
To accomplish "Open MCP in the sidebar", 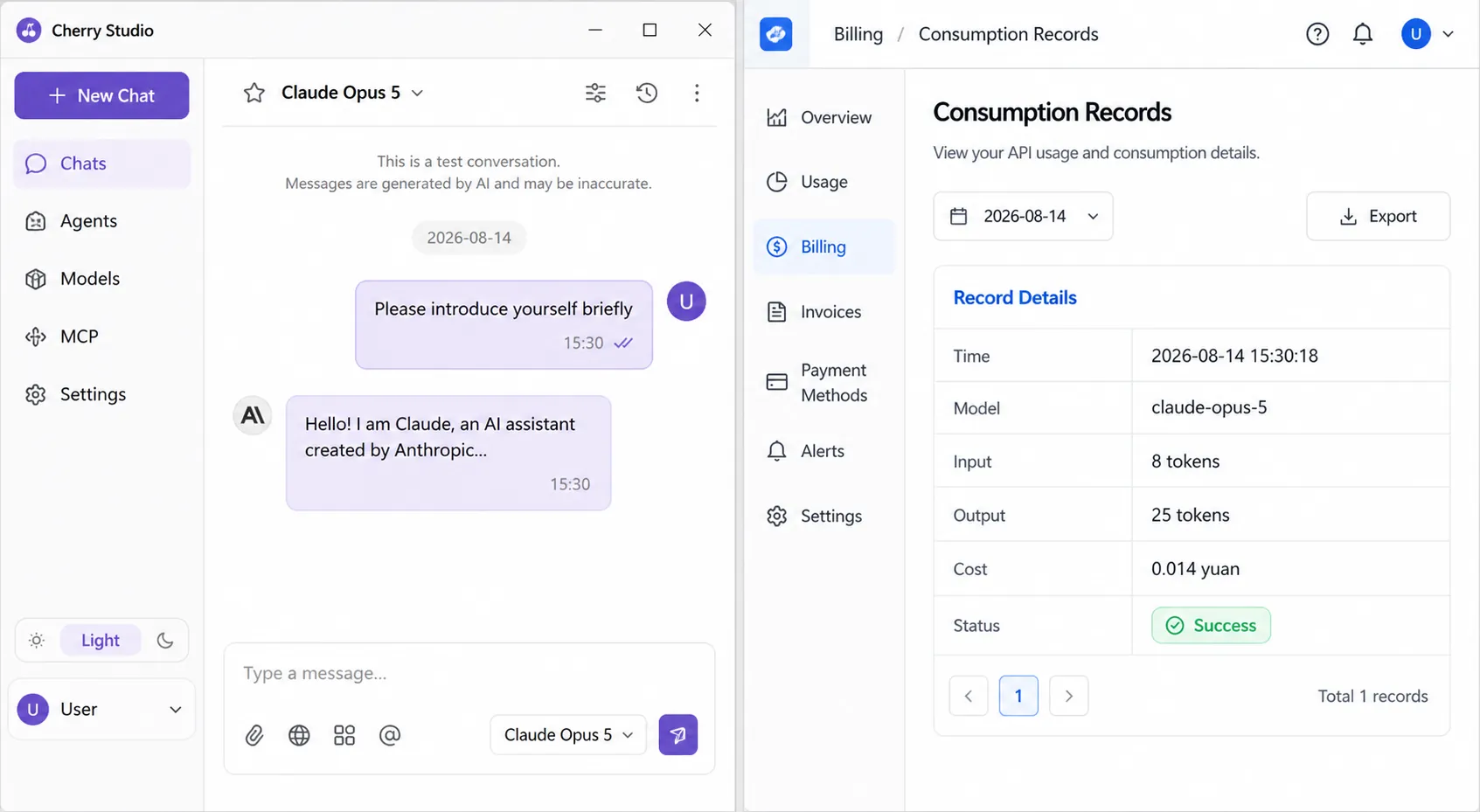I will (x=101, y=337).
